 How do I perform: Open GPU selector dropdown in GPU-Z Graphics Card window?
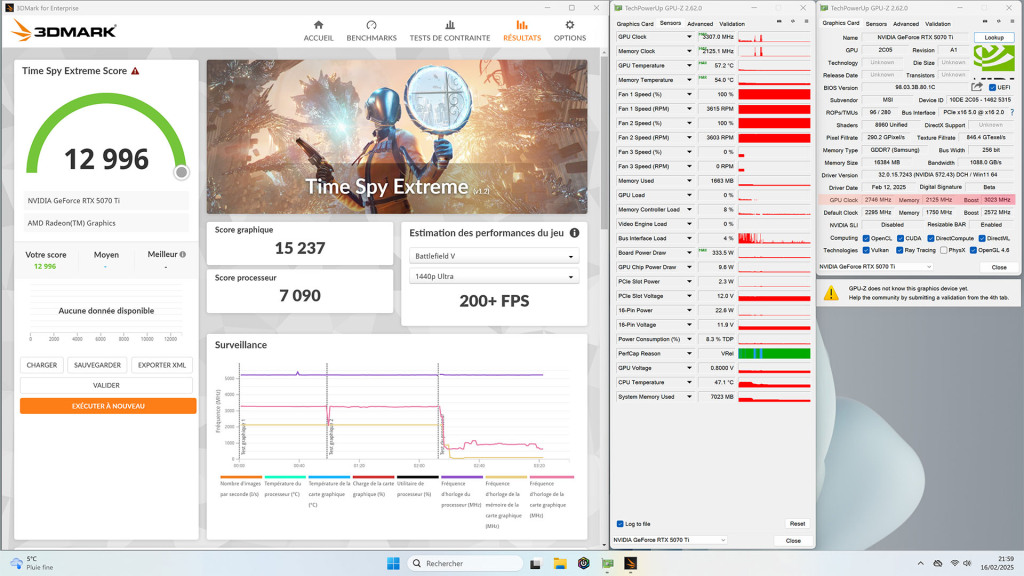876,266
